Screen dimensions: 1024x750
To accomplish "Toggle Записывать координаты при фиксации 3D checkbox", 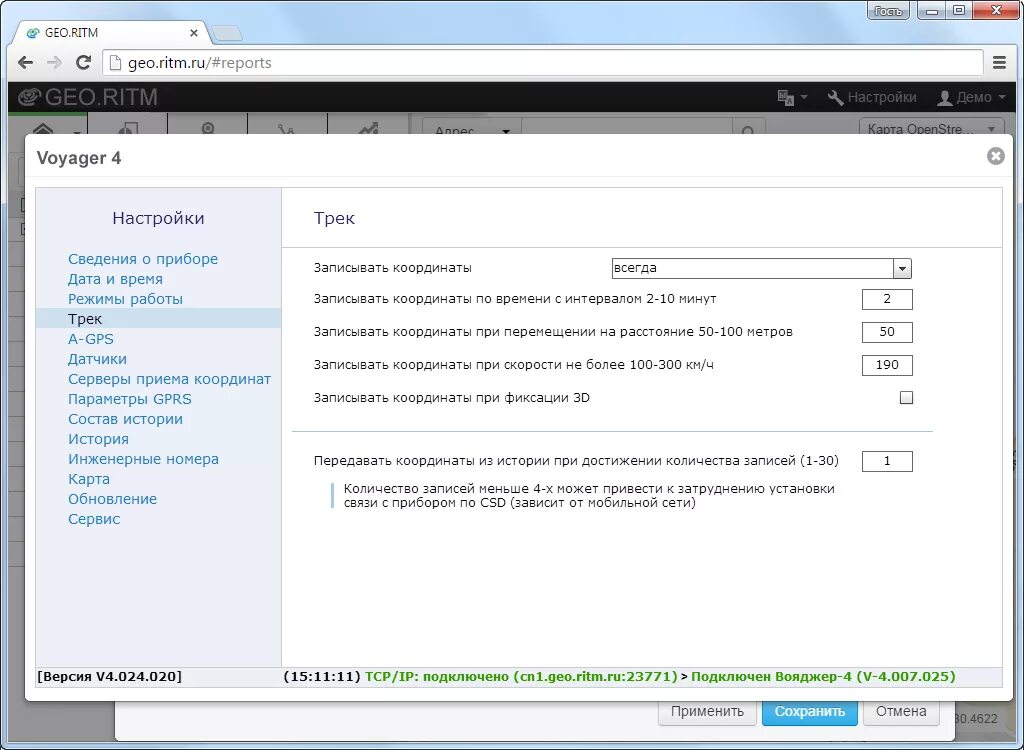I will click(906, 397).
